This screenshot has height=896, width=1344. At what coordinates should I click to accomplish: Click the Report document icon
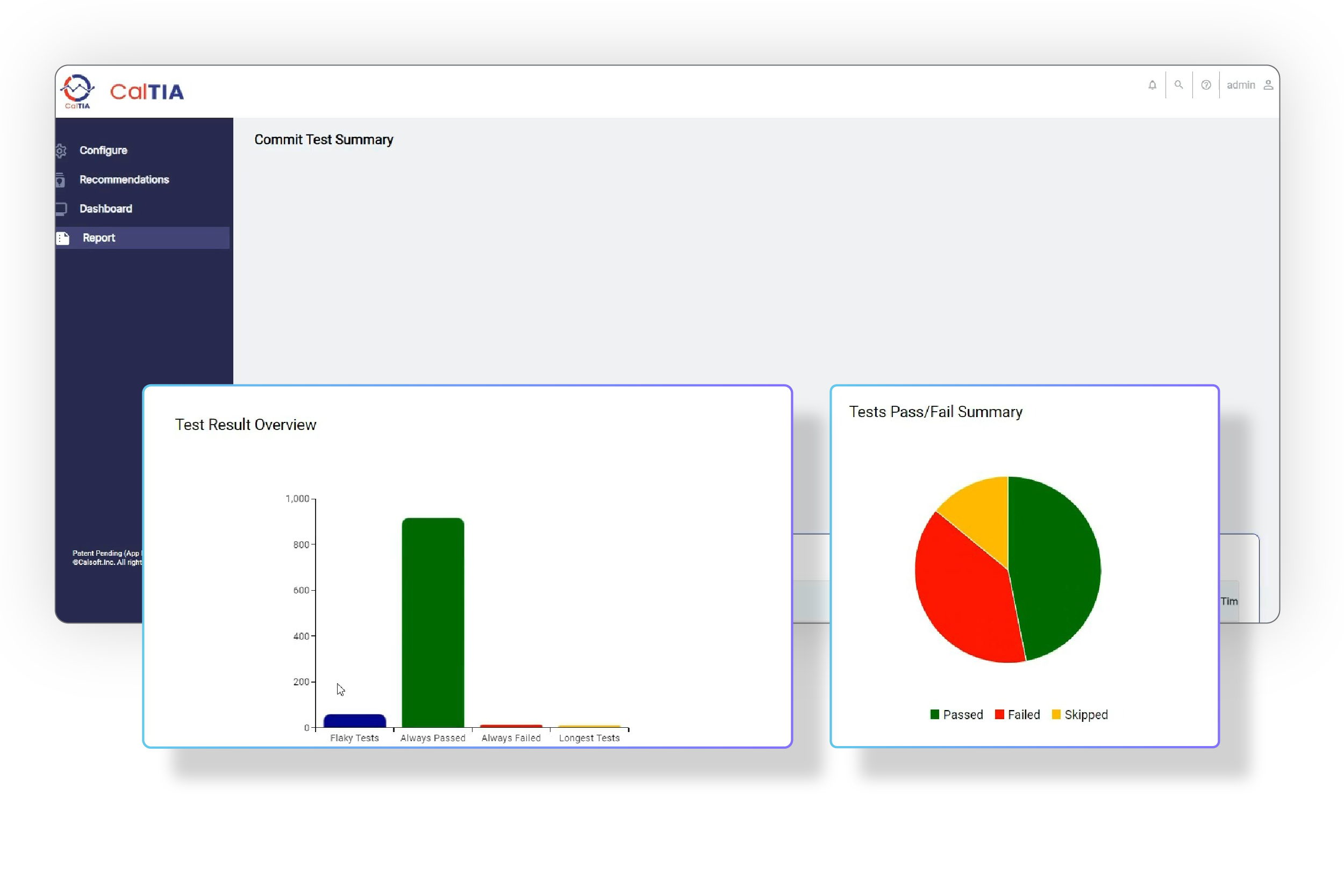(x=63, y=238)
